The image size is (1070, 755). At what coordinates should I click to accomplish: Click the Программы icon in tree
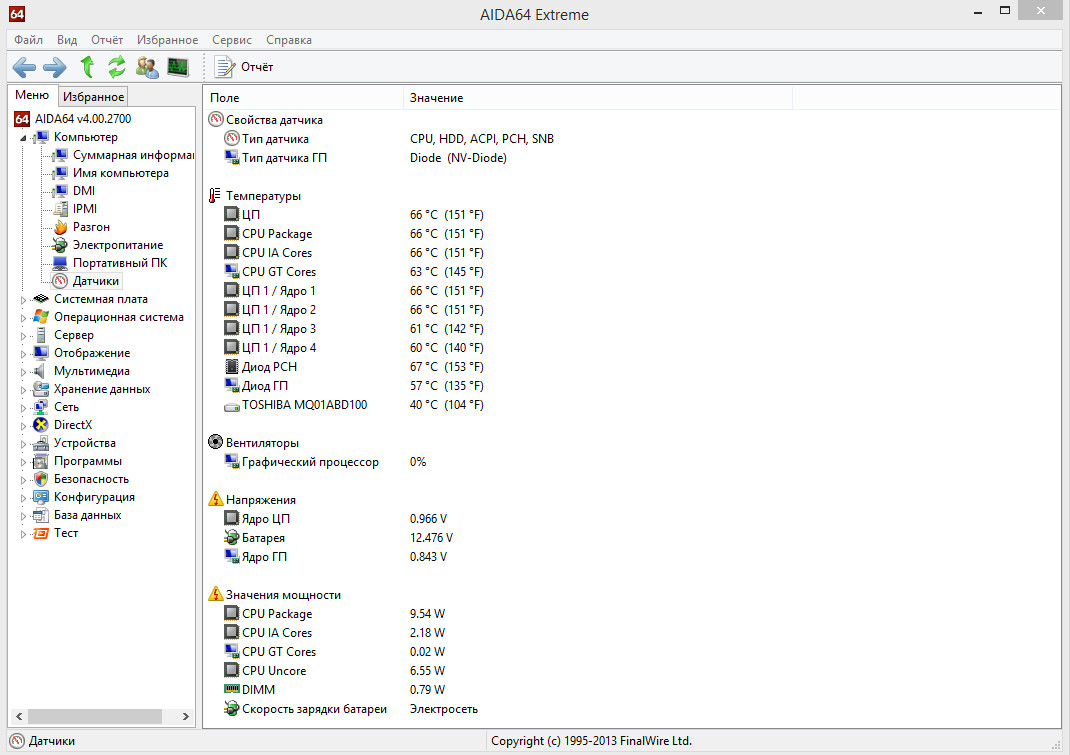[x=41, y=461]
